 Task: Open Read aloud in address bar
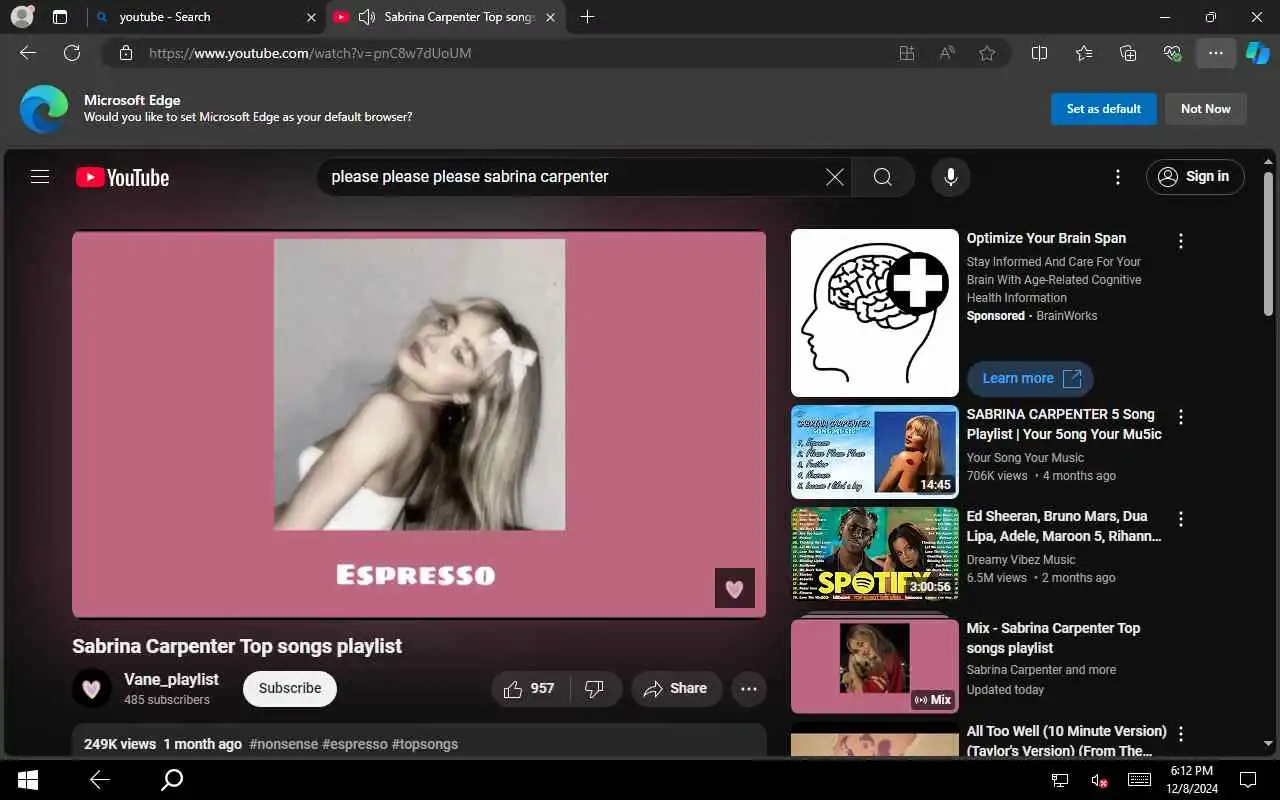(947, 53)
